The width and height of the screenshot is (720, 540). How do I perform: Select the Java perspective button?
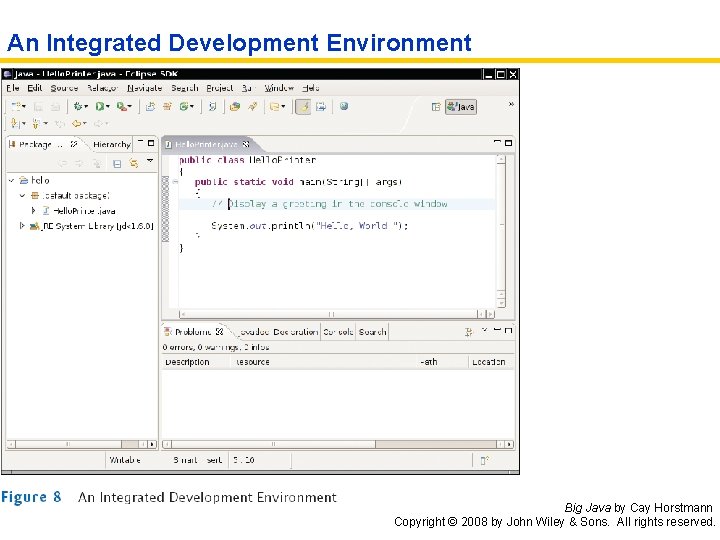pos(461,107)
